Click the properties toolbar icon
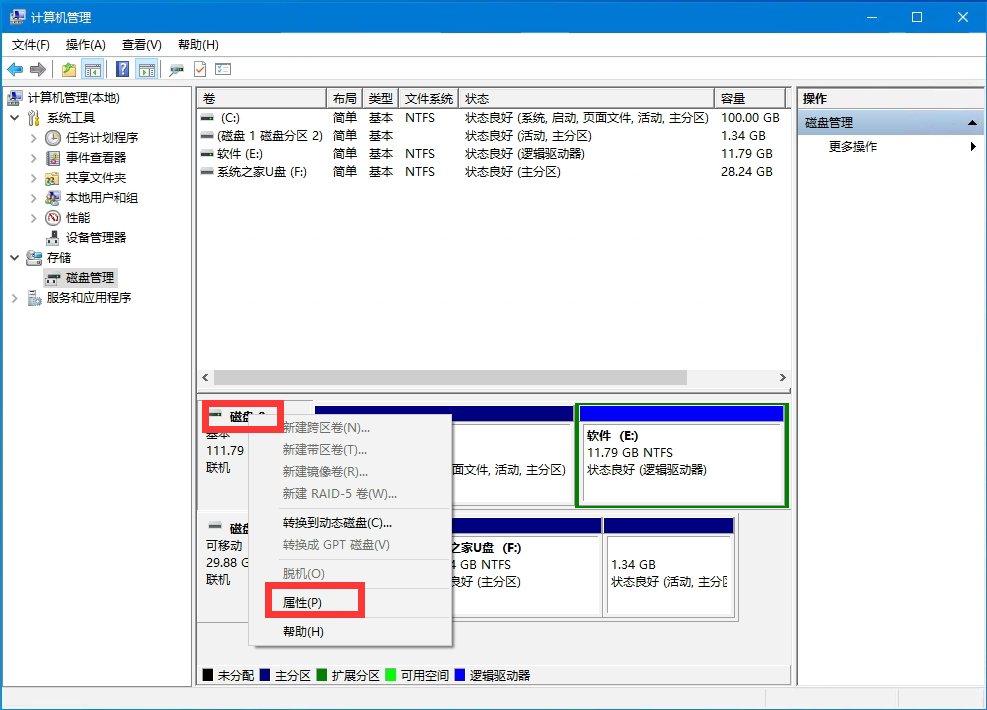 point(176,68)
